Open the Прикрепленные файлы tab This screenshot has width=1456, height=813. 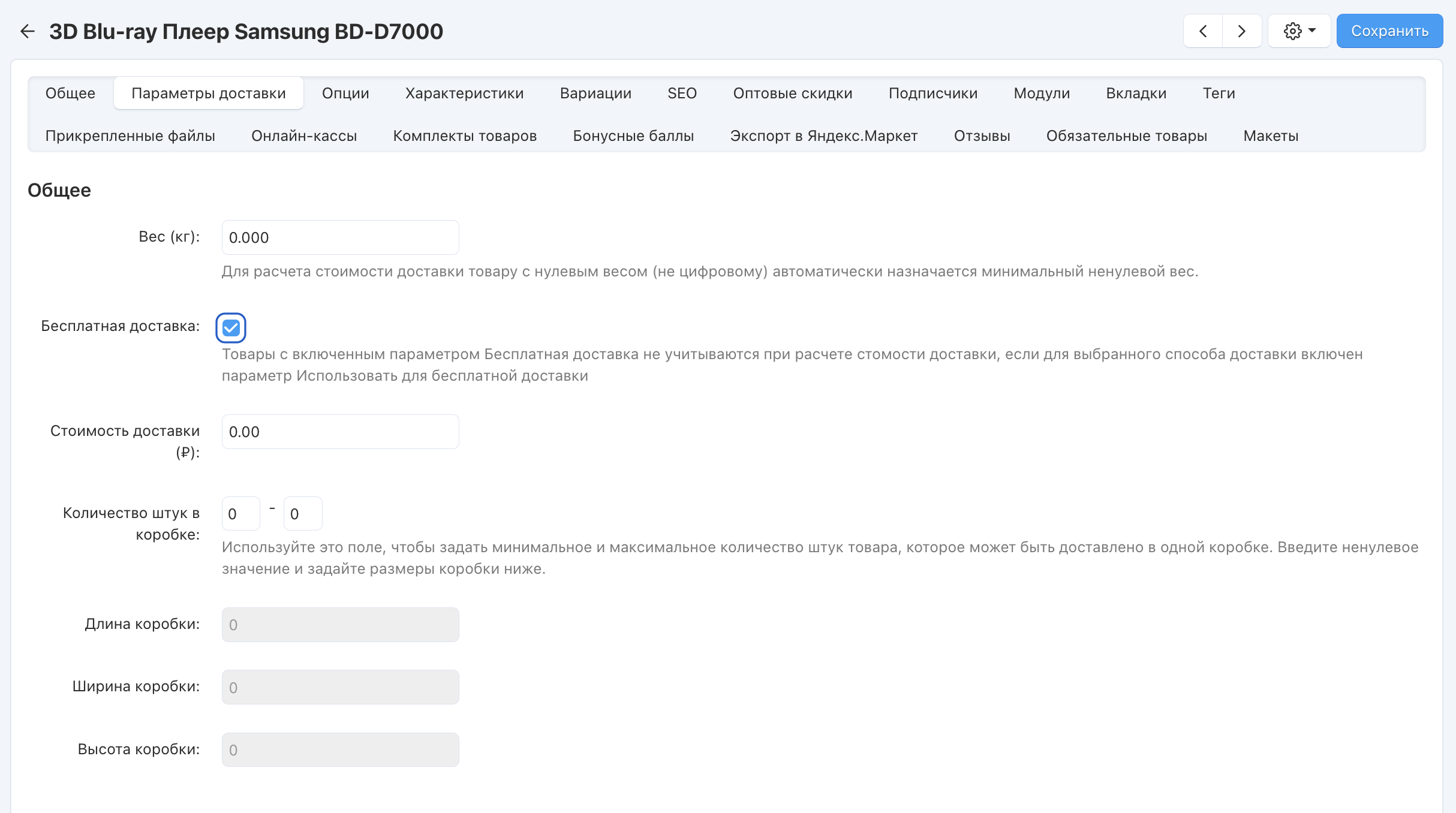[x=130, y=135]
